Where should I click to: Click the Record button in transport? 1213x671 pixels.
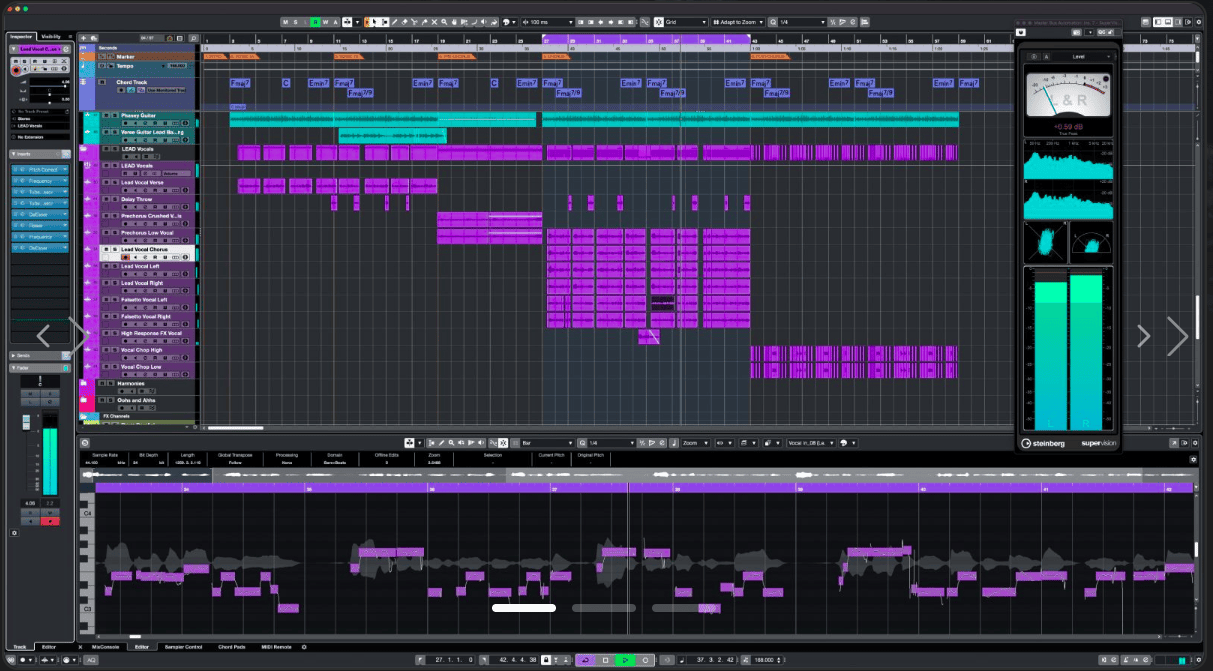(x=645, y=660)
